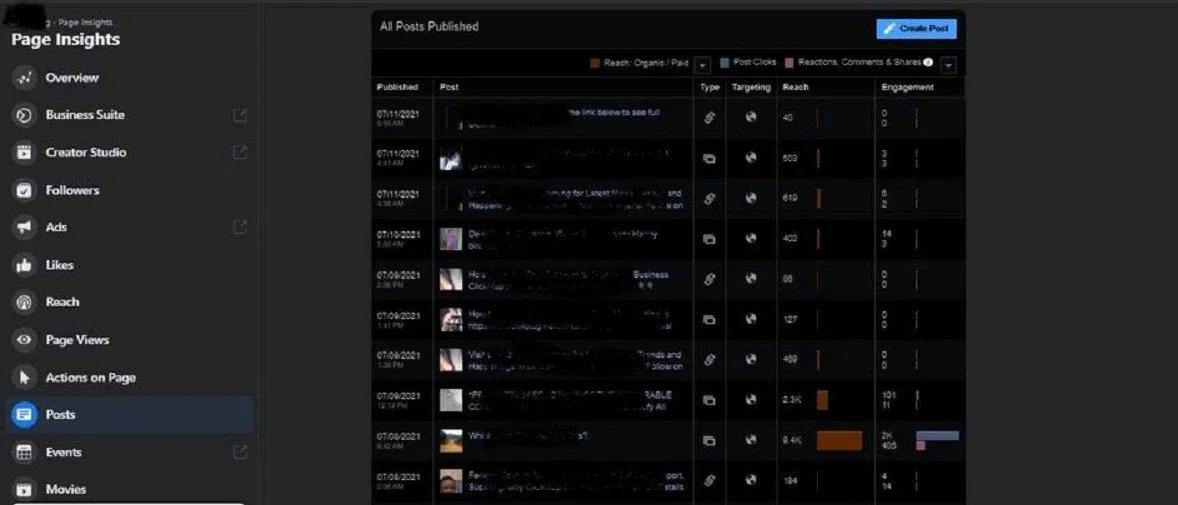Click the info icon next to Reactions, Comments & Shares
The width and height of the screenshot is (1178, 505).
(x=928, y=63)
